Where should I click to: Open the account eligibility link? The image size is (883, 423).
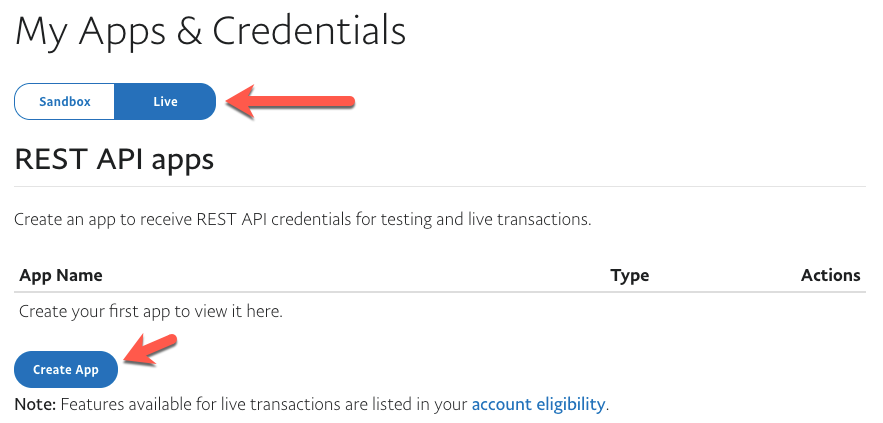(x=538, y=405)
